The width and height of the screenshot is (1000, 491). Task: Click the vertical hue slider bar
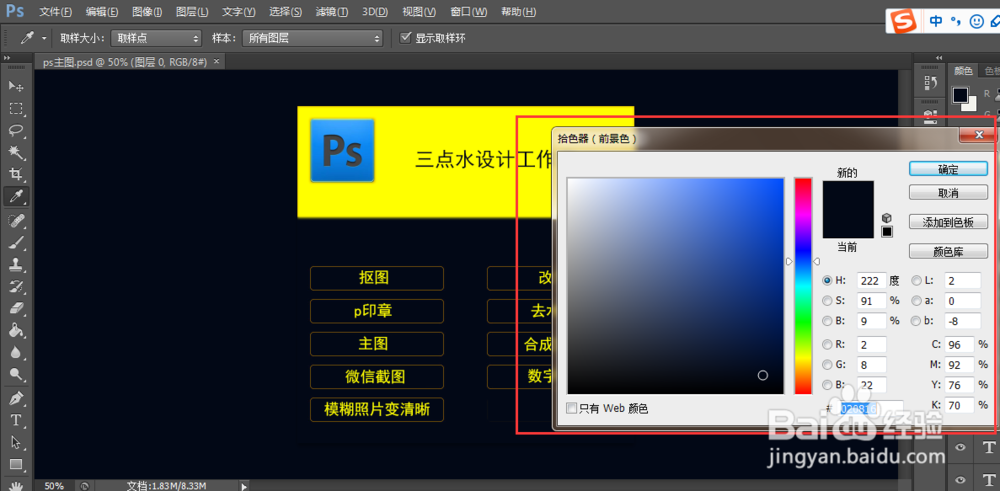pos(802,286)
